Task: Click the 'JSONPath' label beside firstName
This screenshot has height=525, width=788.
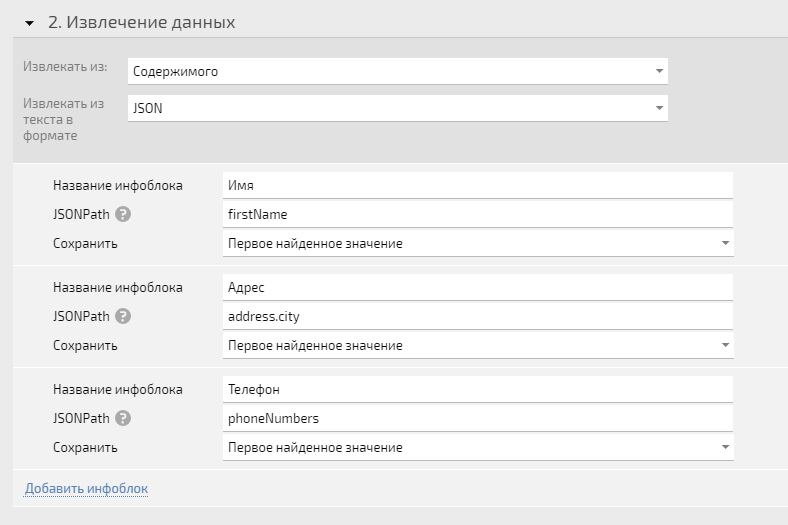Action: point(81,215)
